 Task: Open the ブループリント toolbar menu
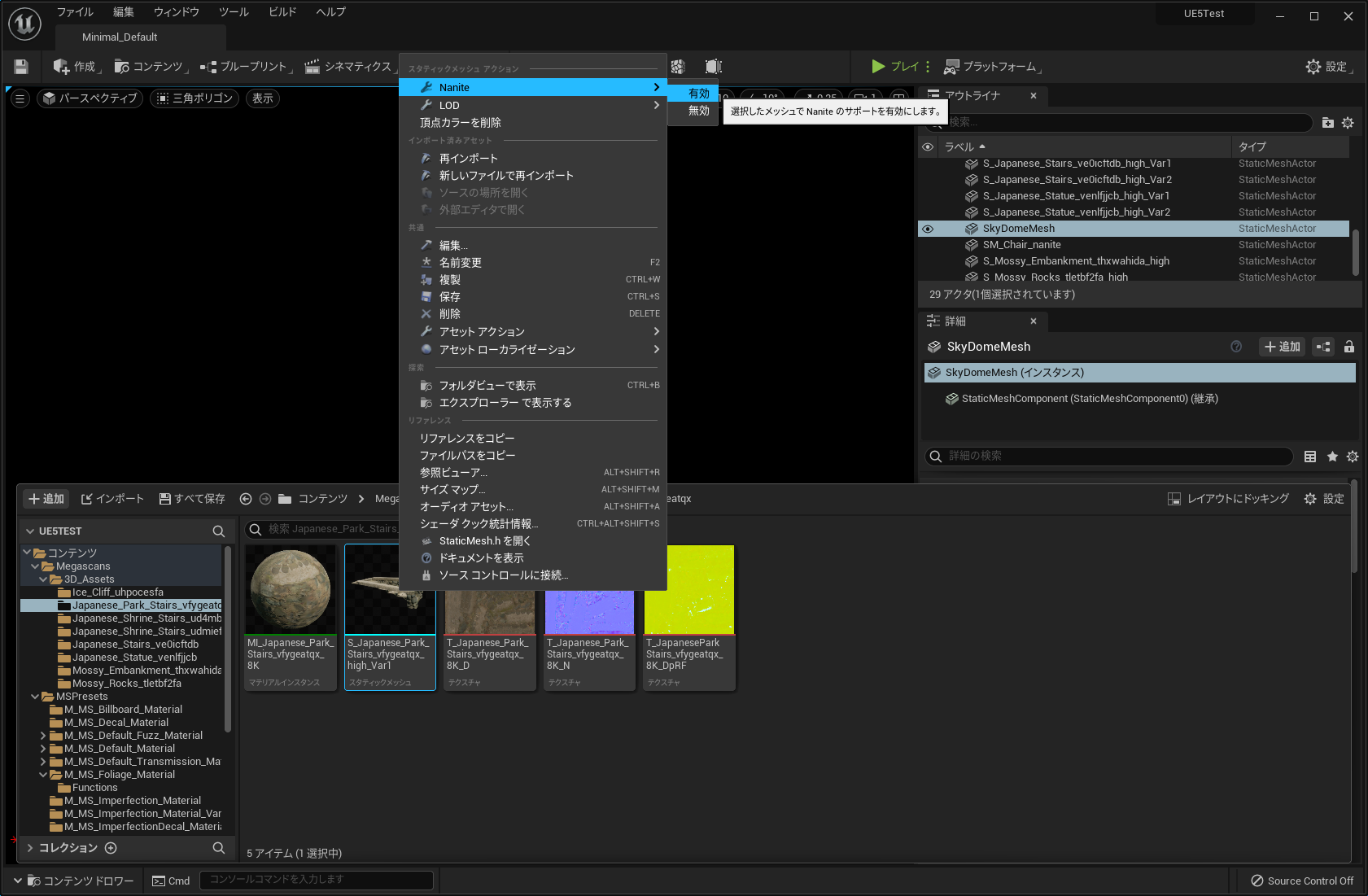tap(247, 67)
